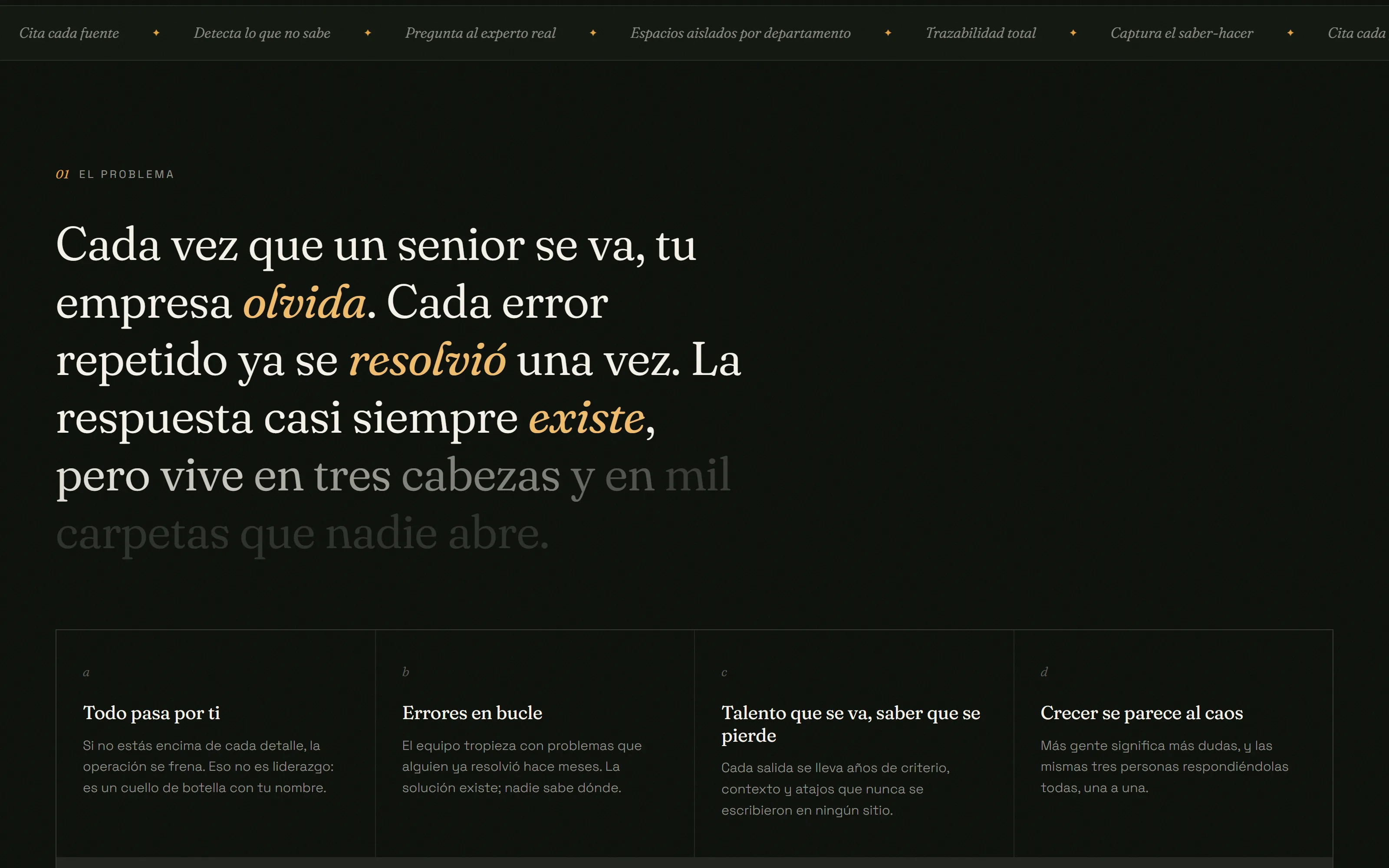Image resolution: width=1389 pixels, height=868 pixels.
Task: Click 'Talento que se va, saber que se pierde' title
Action: 851,724
